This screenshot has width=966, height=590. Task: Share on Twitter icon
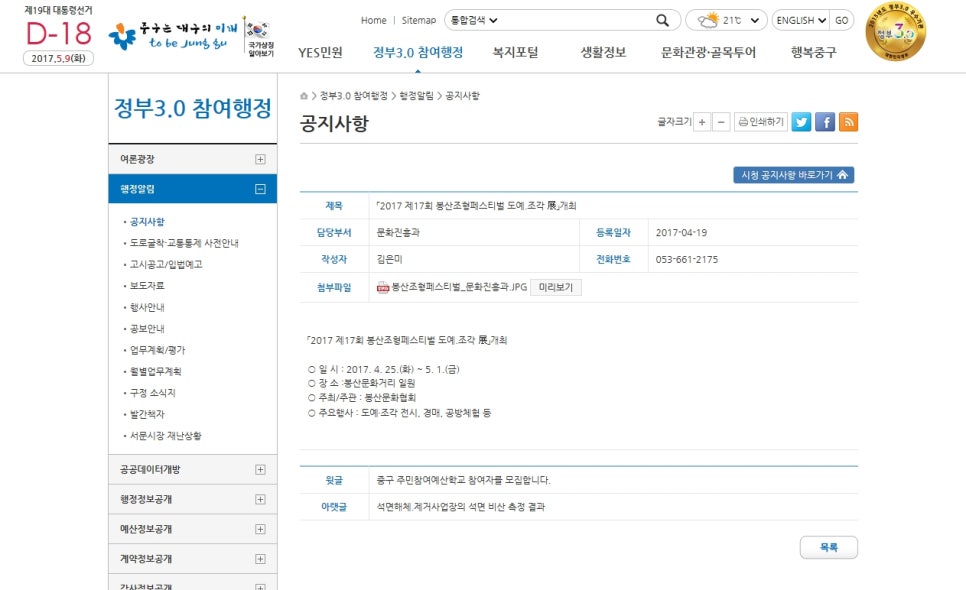[802, 122]
